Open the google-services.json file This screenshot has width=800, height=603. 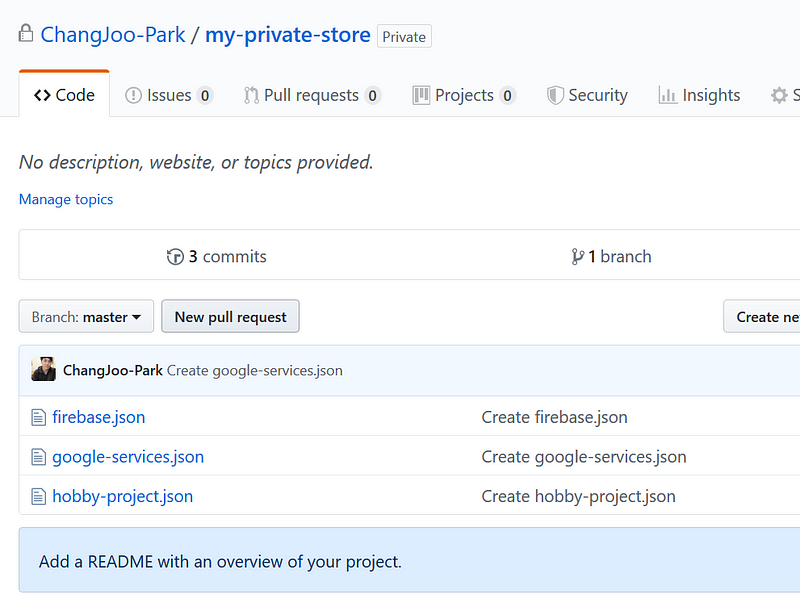click(x=128, y=456)
